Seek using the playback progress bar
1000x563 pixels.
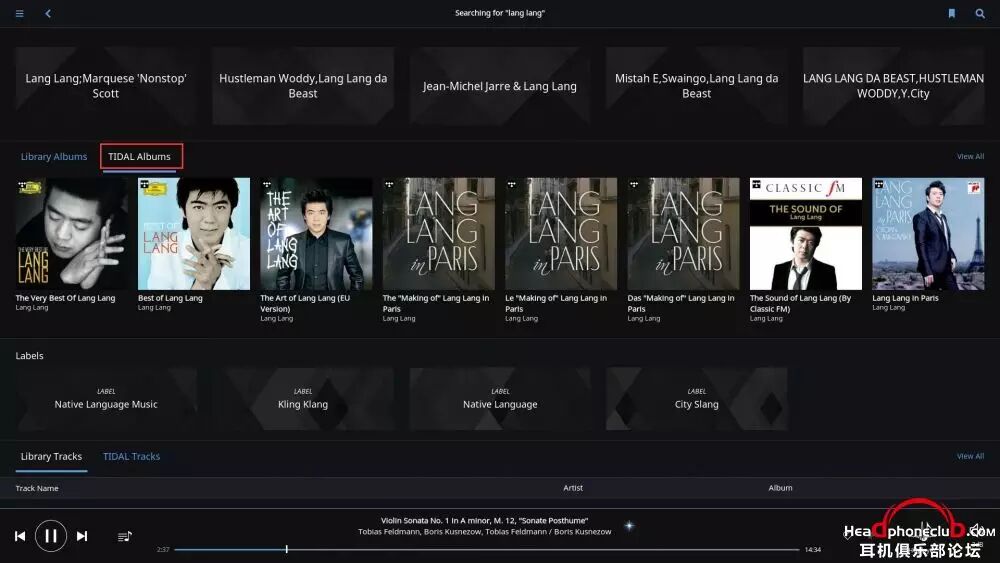[x=487, y=549]
